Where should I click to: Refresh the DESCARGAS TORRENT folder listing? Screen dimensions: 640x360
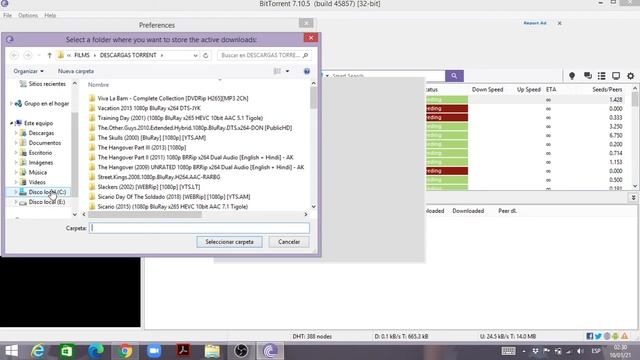click(206, 55)
